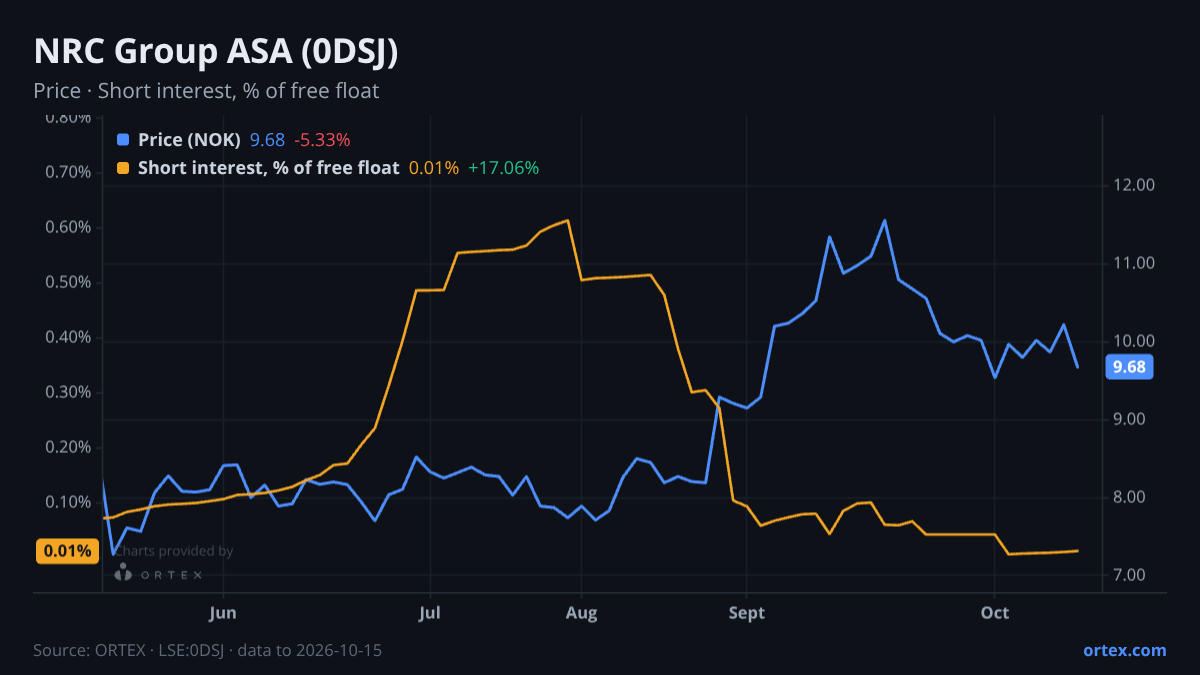The image size is (1200, 675).
Task: Click the 0.40% left axis label
Action: (x=68, y=337)
